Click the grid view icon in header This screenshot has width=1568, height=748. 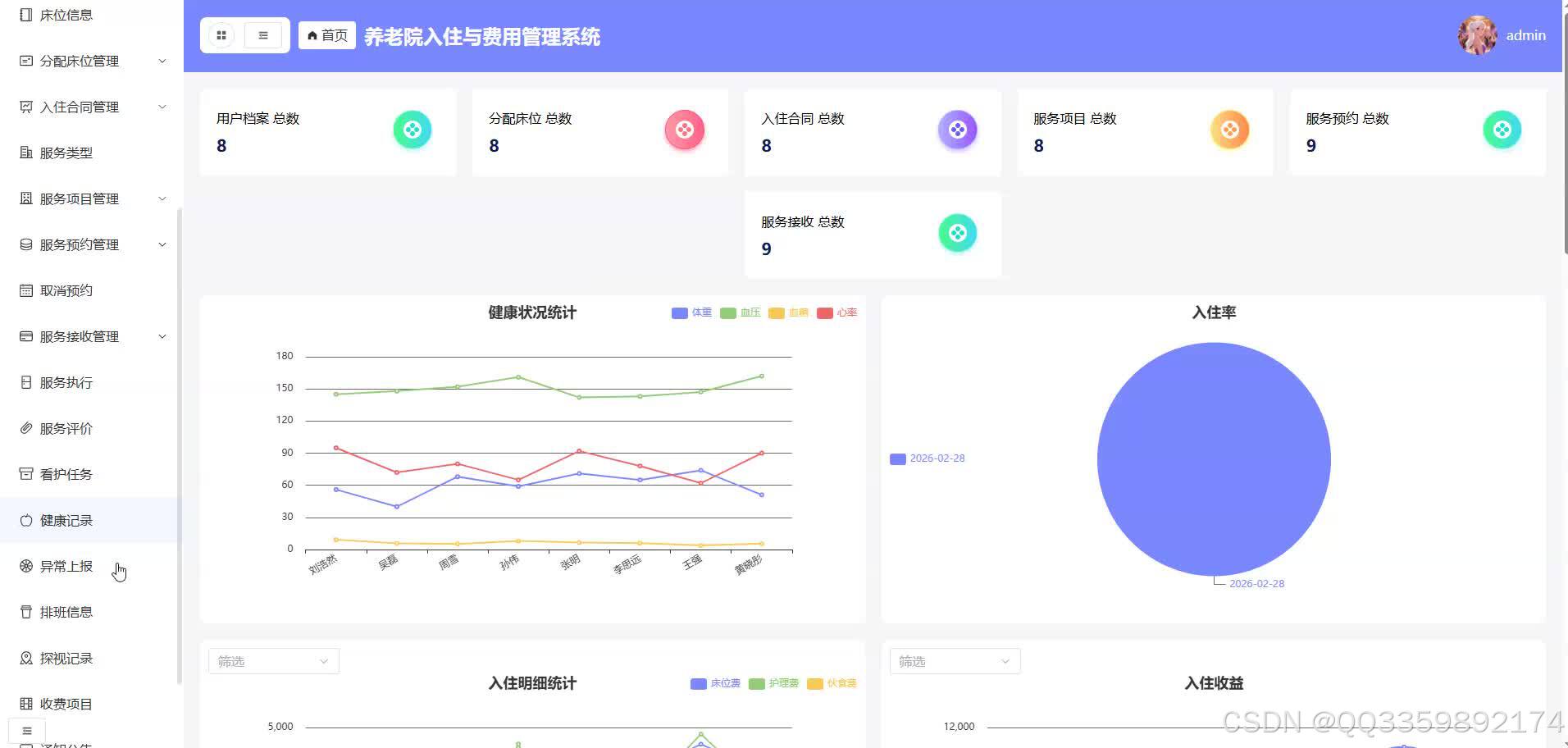pyautogui.click(x=221, y=35)
